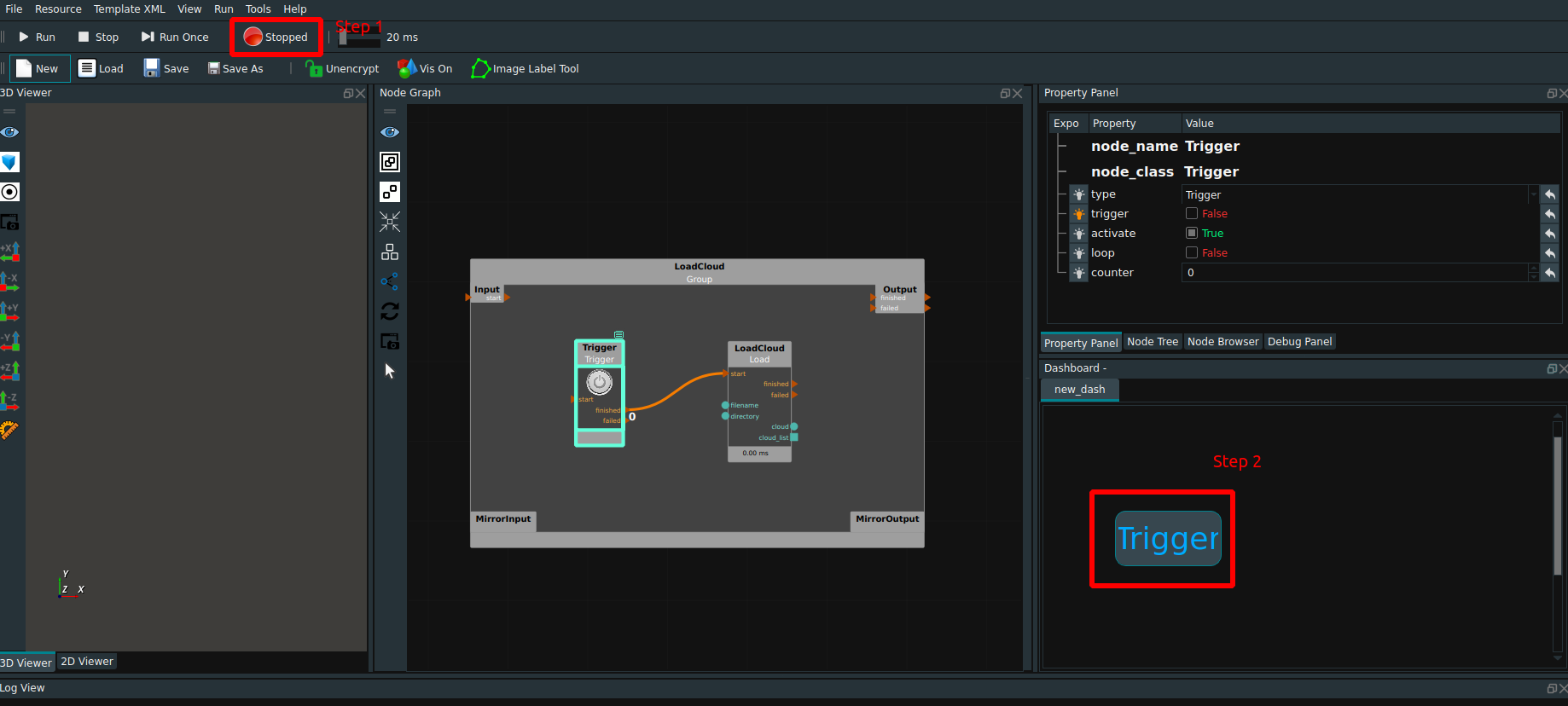1568x706 pixels.
Task: Set the 3D view to -X axis
Action: [x=9, y=281]
